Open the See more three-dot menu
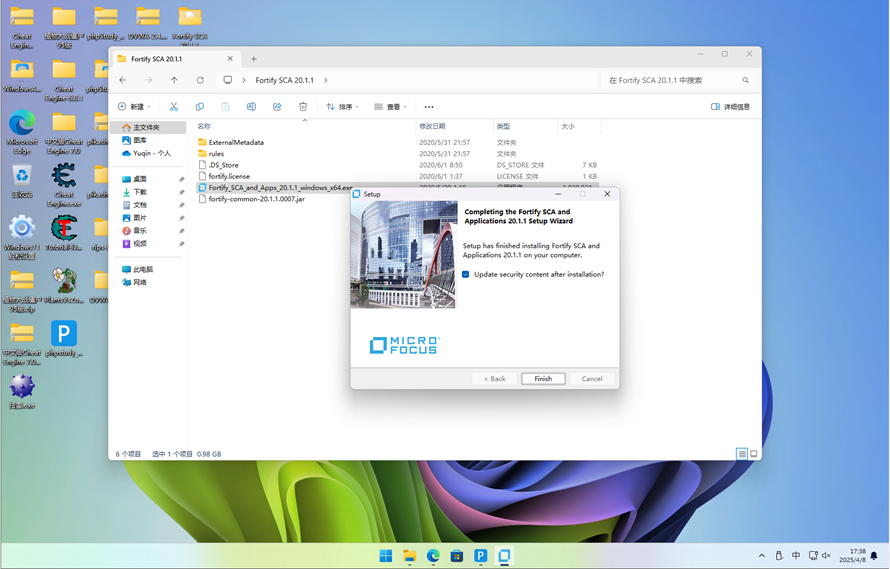 pos(429,107)
